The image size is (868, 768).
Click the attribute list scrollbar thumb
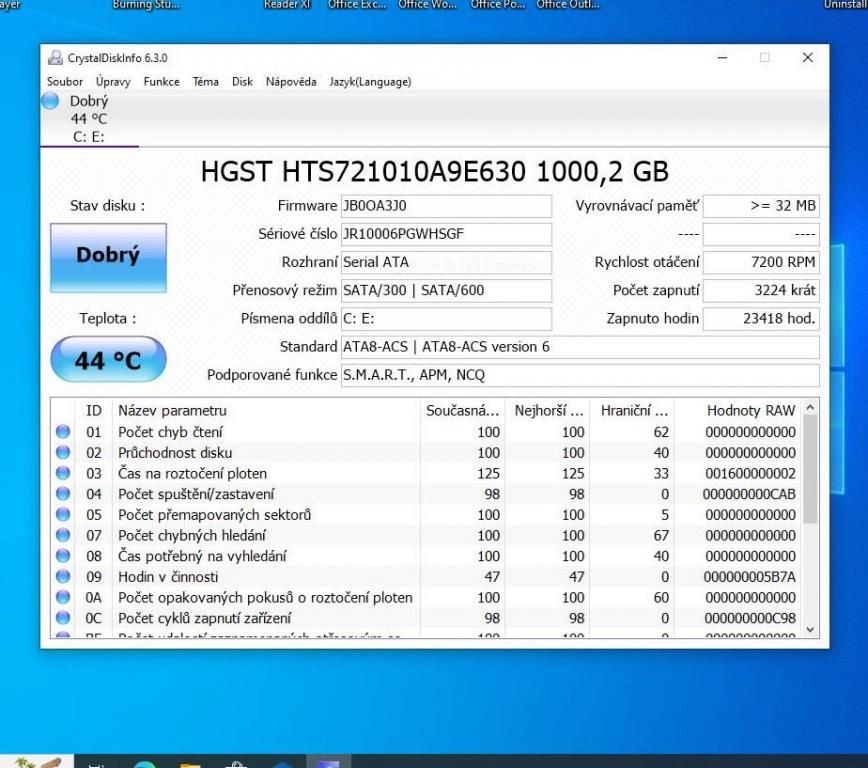(810, 468)
